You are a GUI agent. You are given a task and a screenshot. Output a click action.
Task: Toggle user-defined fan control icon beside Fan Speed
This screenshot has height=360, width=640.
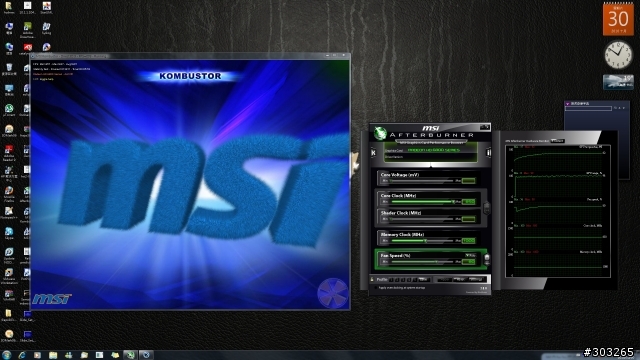[487, 260]
